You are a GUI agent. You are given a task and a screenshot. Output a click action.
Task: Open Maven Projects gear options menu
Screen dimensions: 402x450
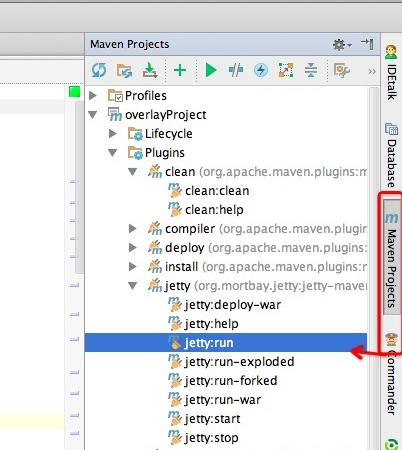click(342, 44)
